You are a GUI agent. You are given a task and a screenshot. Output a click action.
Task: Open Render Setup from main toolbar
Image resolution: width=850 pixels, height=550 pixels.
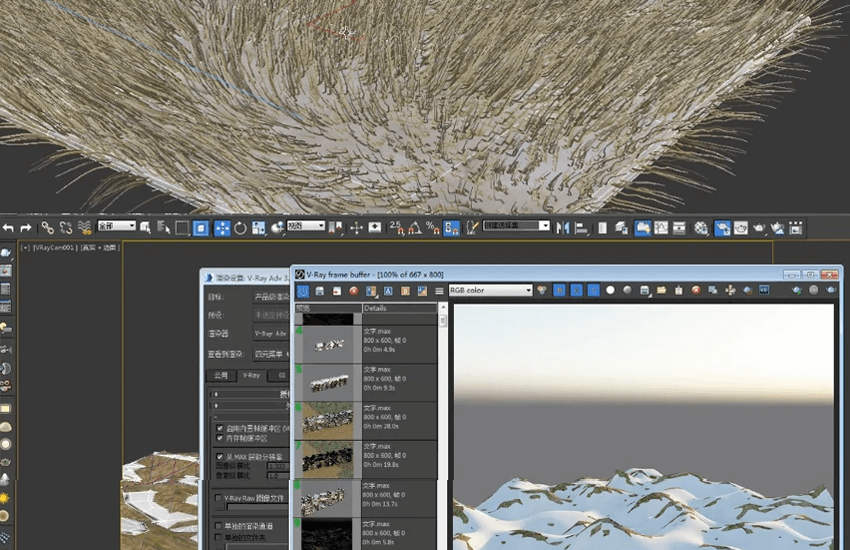point(722,228)
